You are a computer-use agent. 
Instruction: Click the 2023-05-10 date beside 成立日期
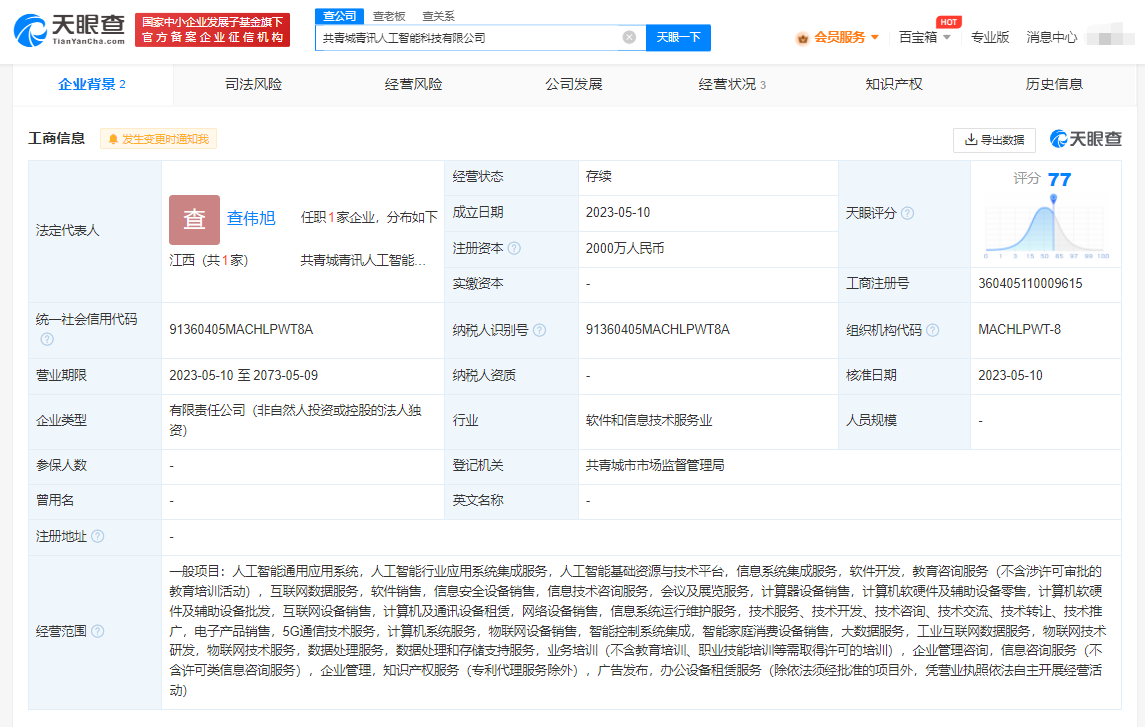(x=617, y=212)
